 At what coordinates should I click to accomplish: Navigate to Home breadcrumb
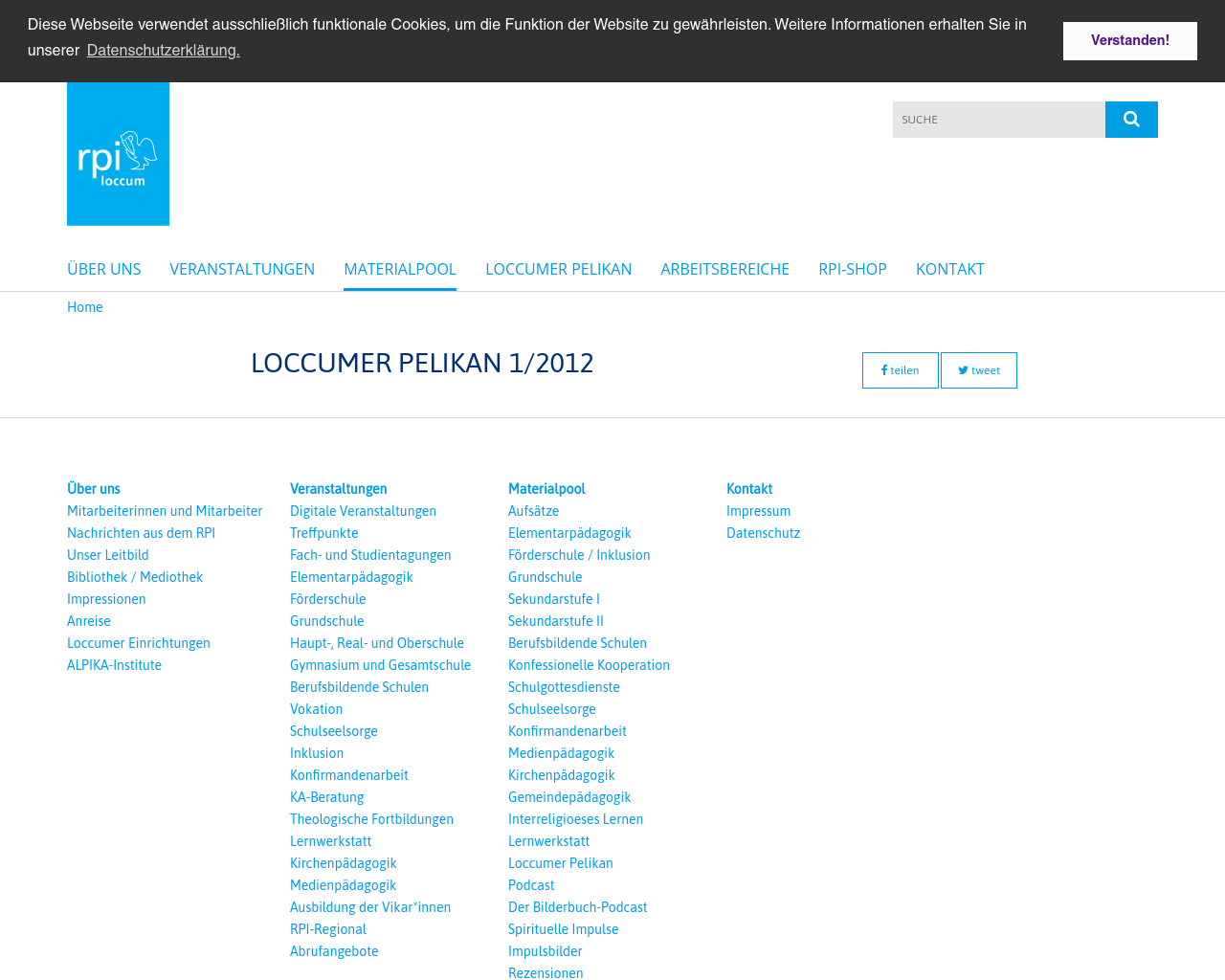(x=85, y=307)
